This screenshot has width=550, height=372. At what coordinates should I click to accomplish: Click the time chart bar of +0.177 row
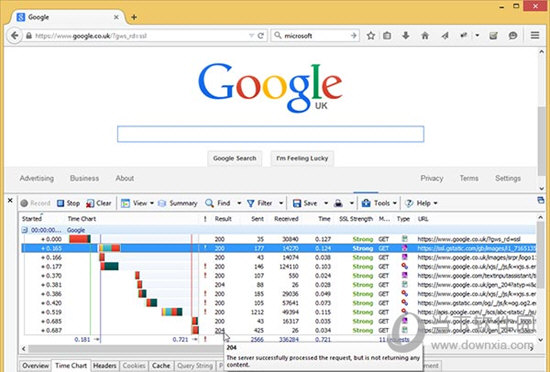pos(109,266)
